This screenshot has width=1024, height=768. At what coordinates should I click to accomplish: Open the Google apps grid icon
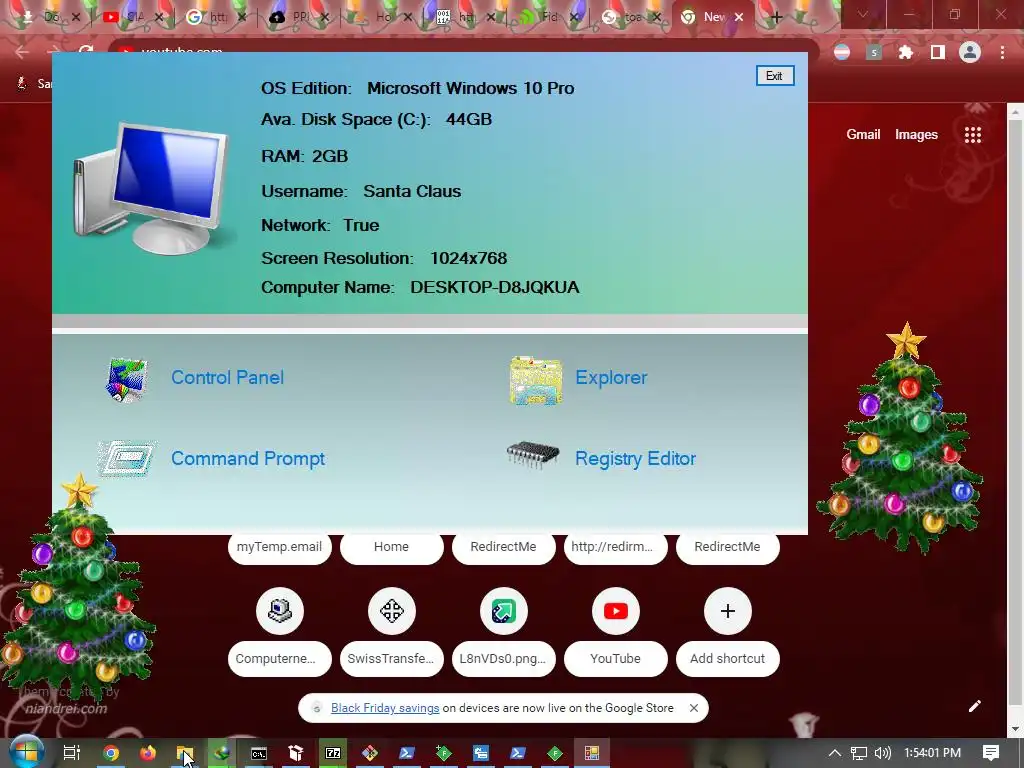[973, 135]
